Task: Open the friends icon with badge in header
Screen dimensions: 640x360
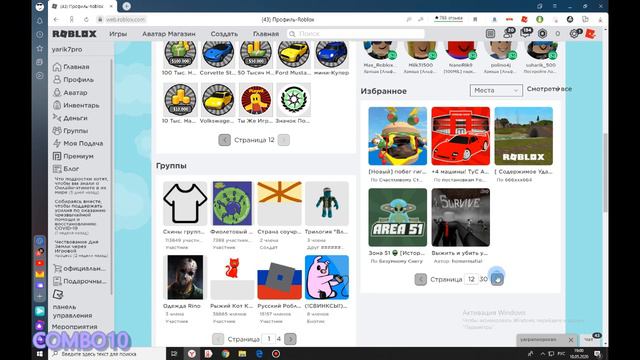Action: coord(508,33)
